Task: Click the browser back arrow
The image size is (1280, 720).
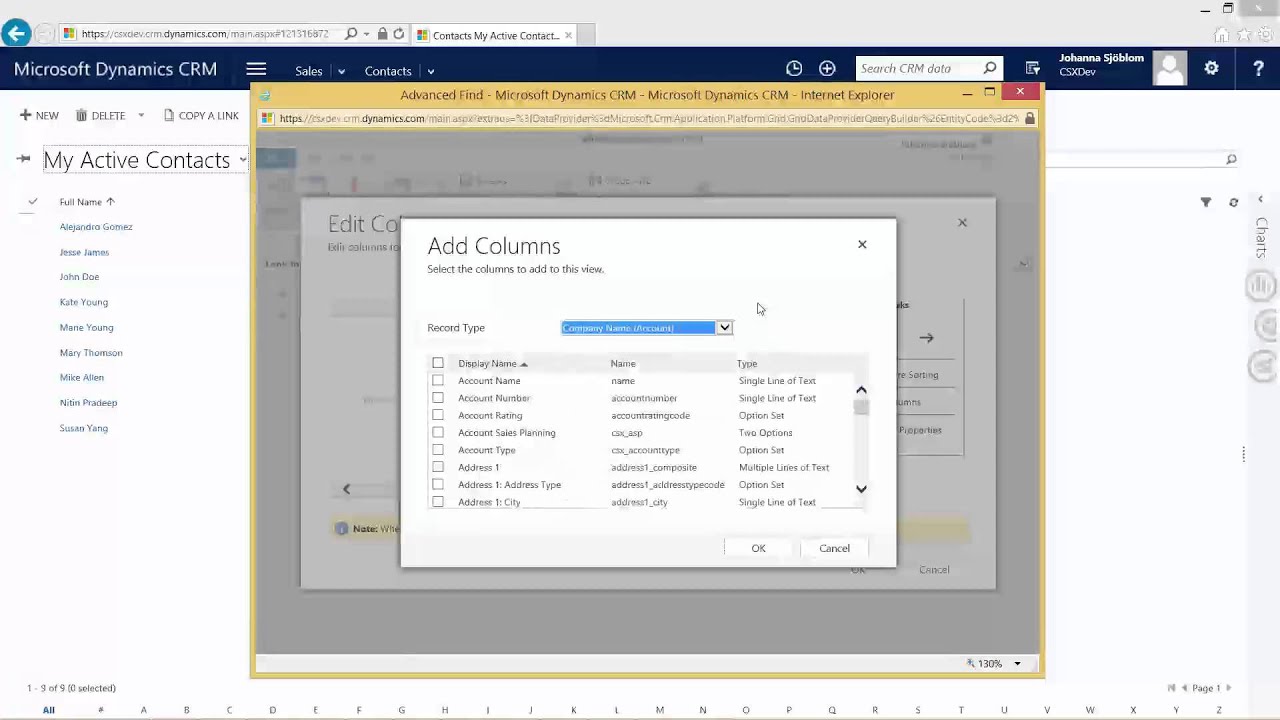Action: pos(15,34)
